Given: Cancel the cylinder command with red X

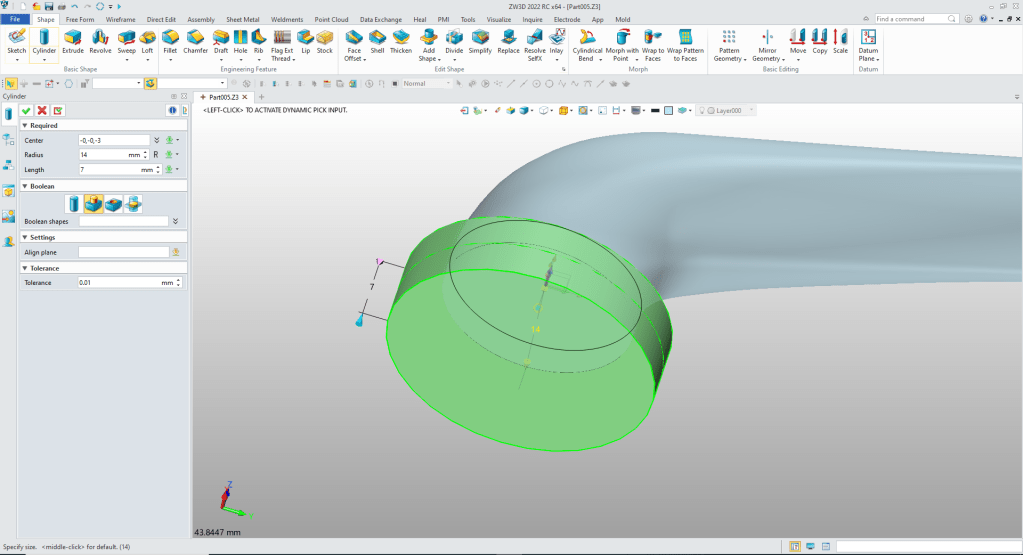Looking at the screenshot, I should click(x=42, y=110).
